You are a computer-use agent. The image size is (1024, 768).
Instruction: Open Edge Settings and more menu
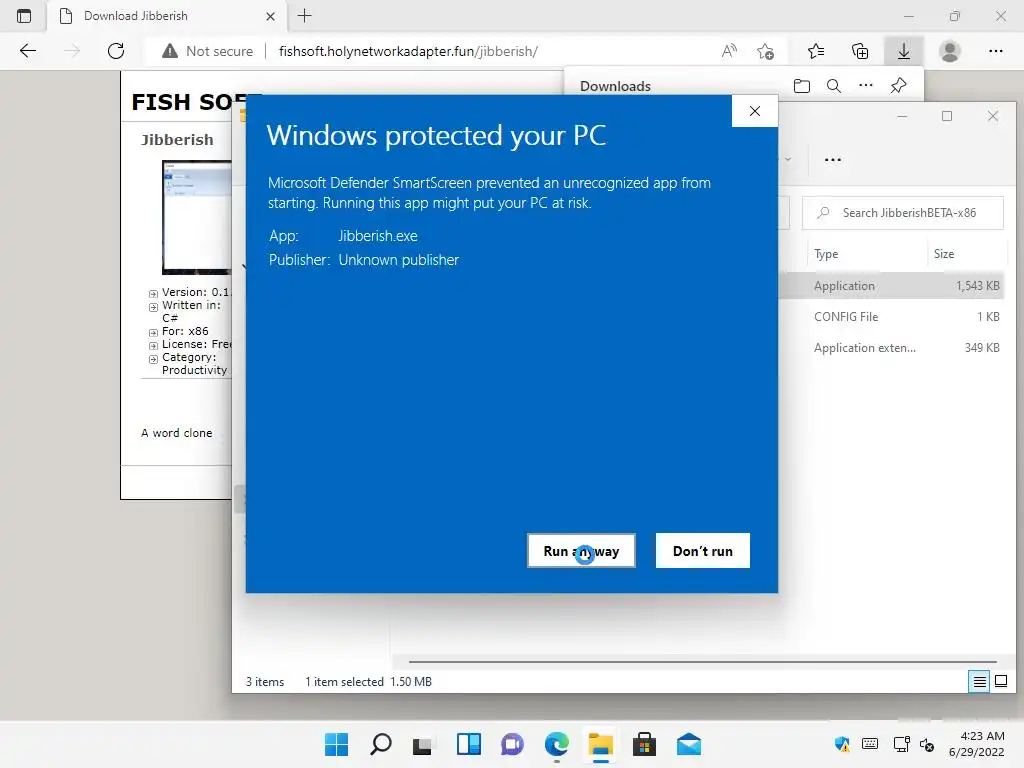pyautogui.click(x=995, y=51)
